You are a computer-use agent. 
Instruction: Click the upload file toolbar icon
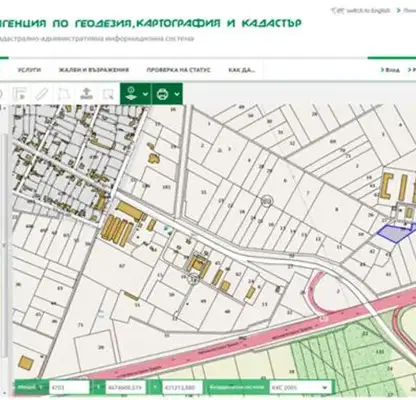click(86, 94)
